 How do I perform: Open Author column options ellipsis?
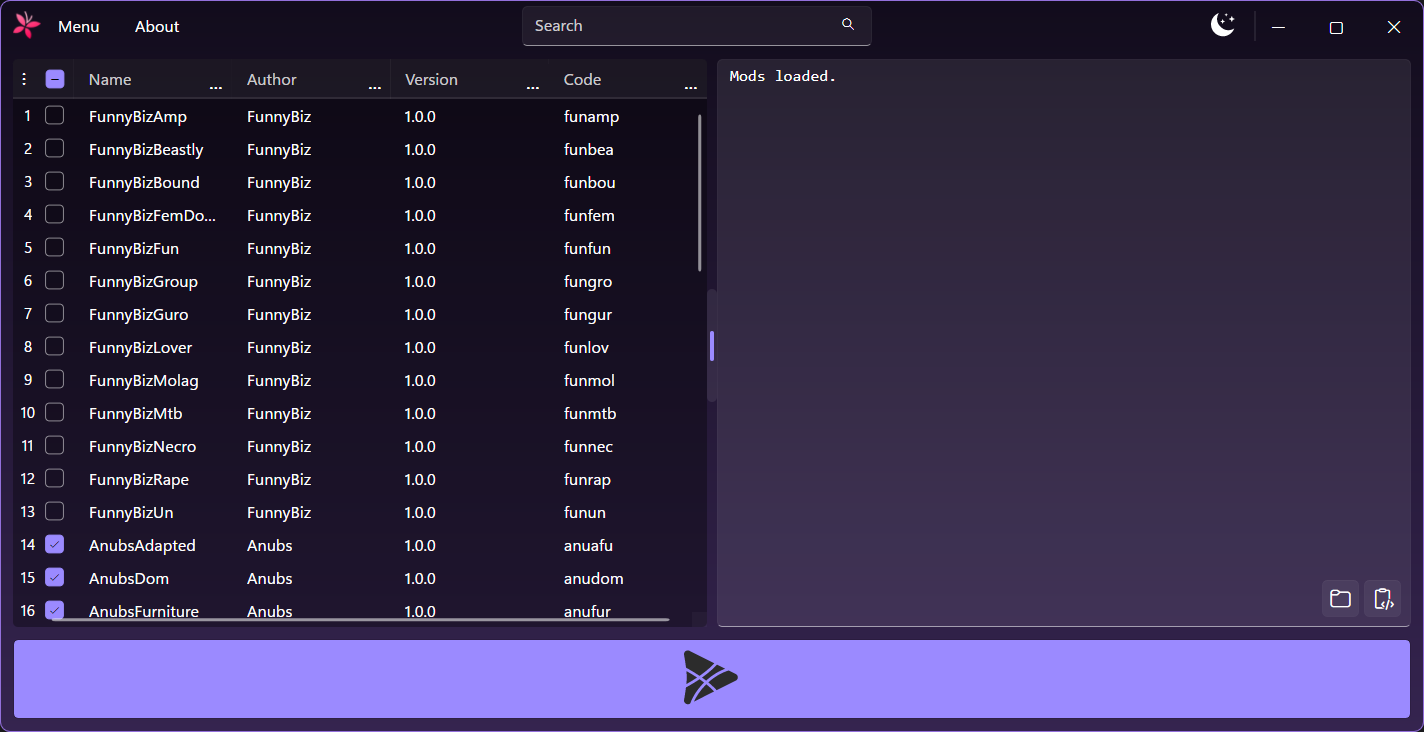tap(375, 88)
